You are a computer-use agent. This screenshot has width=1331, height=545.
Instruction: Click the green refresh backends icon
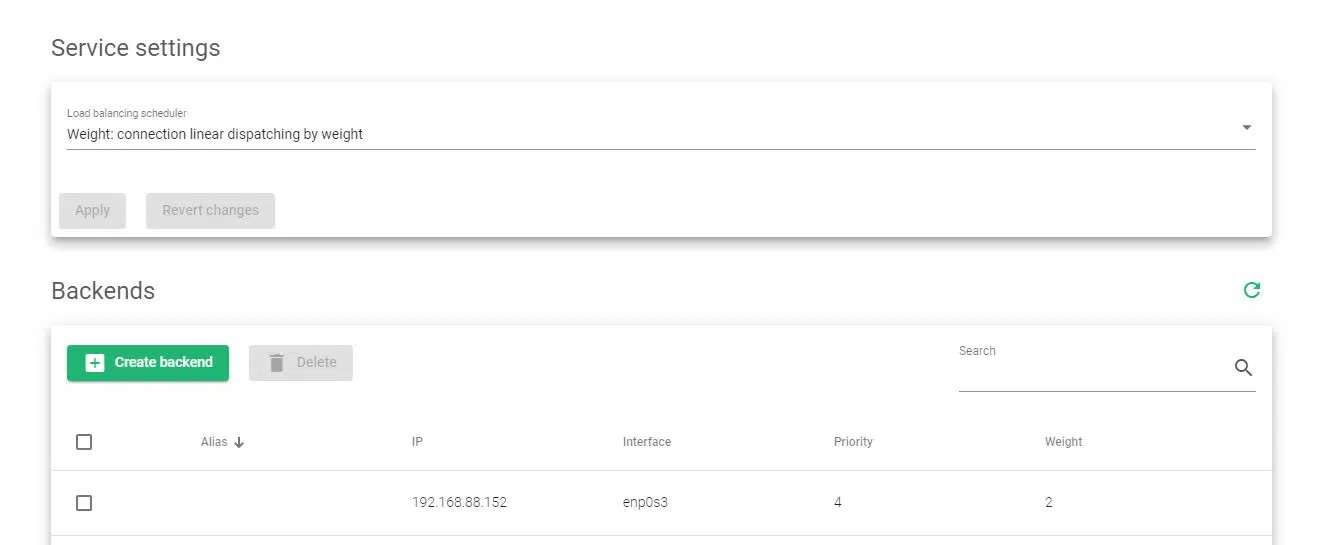click(x=1251, y=290)
